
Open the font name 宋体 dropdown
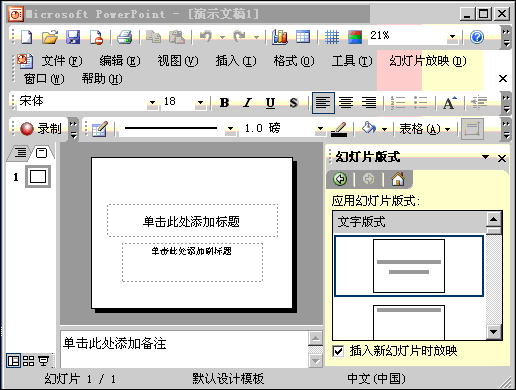pos(152,102)
